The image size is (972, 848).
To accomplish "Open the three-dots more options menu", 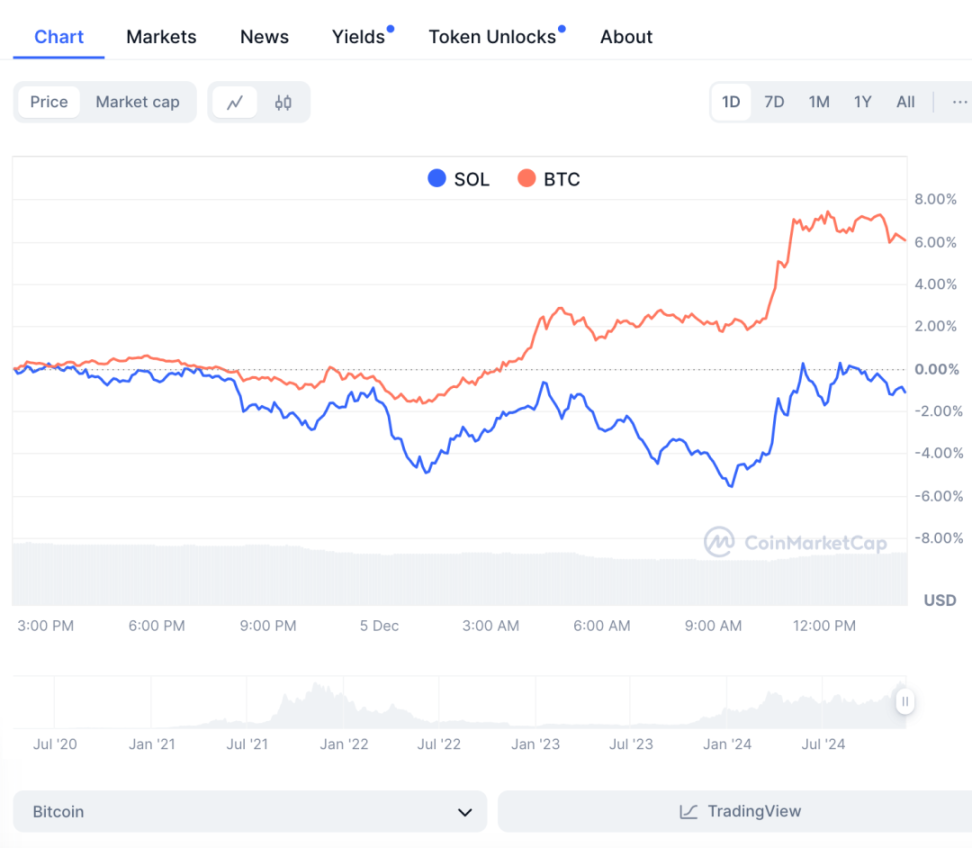I will (x=959, y=102).
